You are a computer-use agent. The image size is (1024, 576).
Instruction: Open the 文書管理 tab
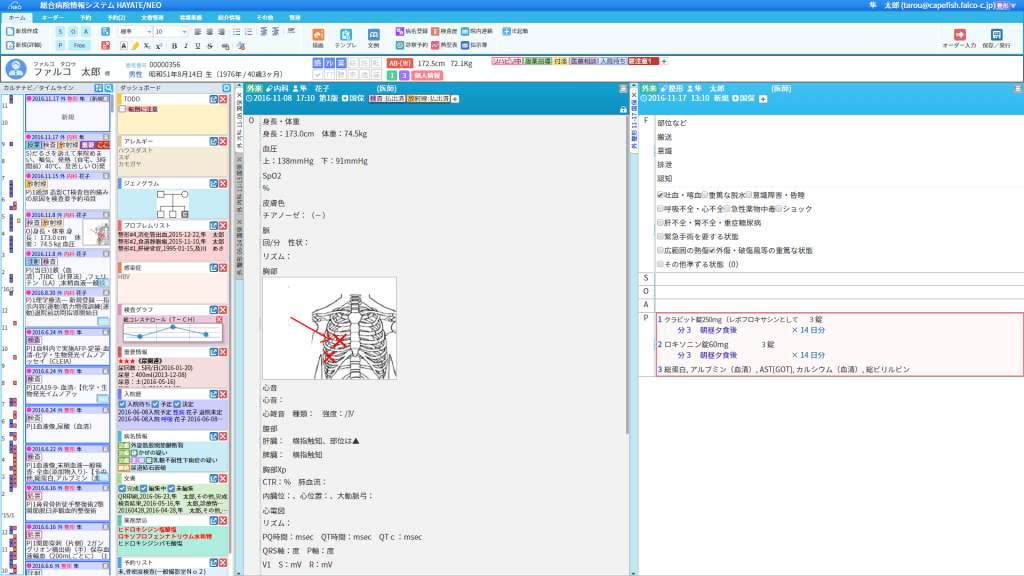[152, 18]
